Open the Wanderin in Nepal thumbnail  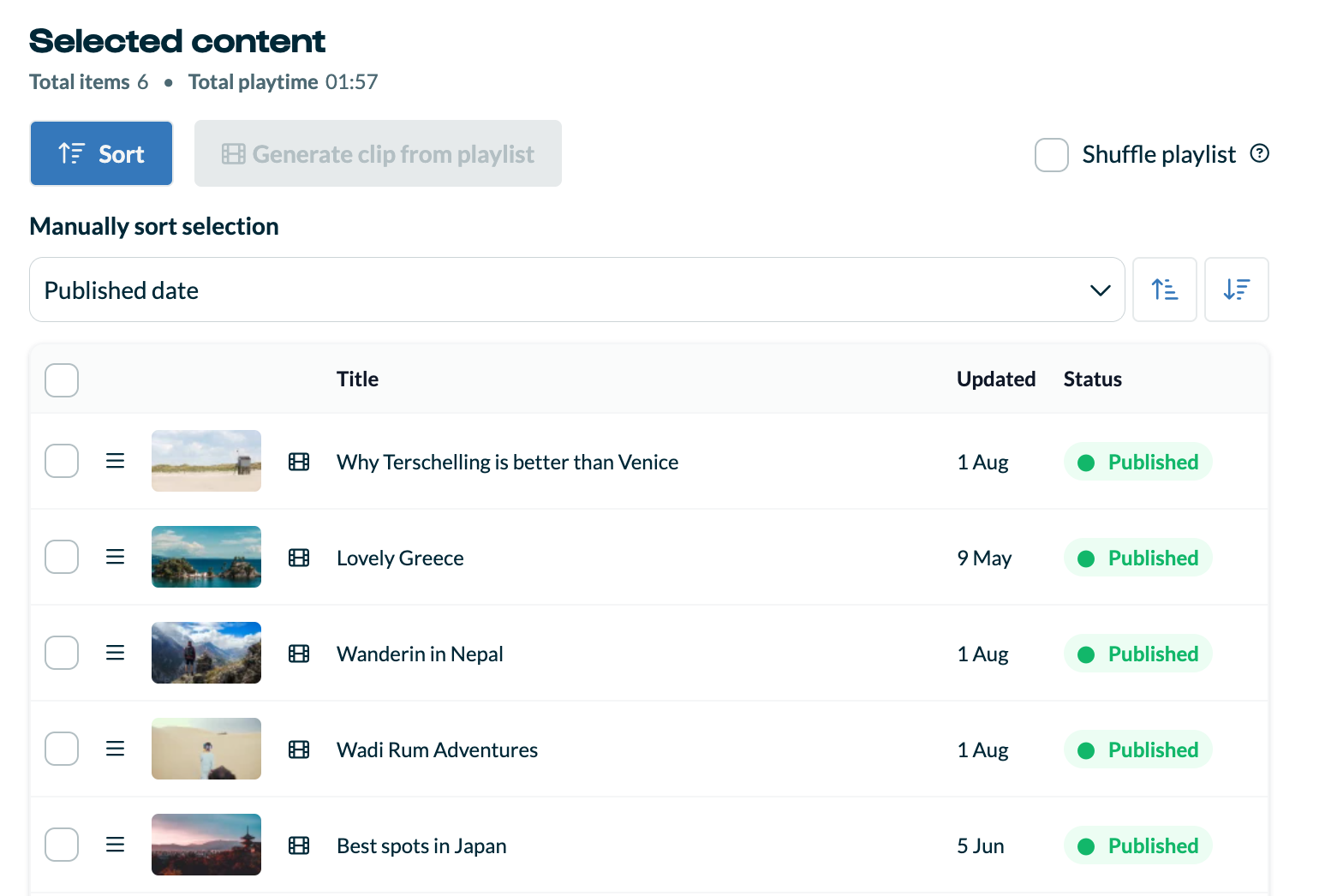(206, 653)
